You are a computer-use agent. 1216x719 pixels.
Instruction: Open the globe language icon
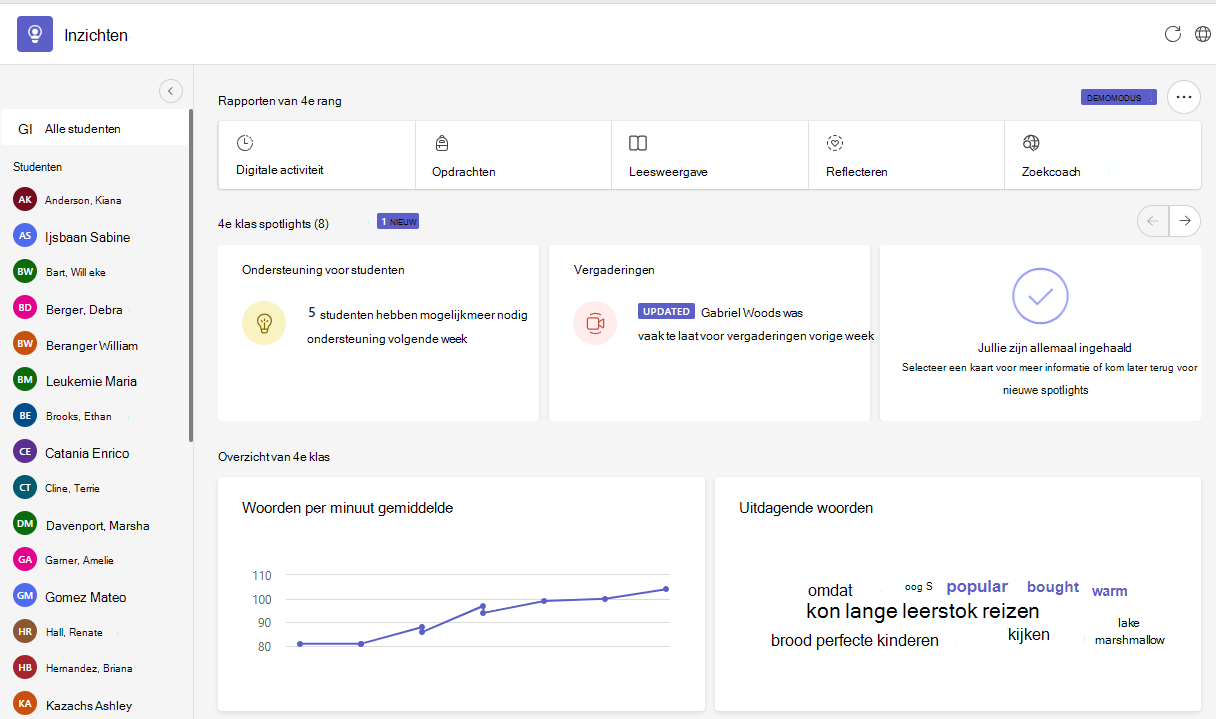(1203, 34)
